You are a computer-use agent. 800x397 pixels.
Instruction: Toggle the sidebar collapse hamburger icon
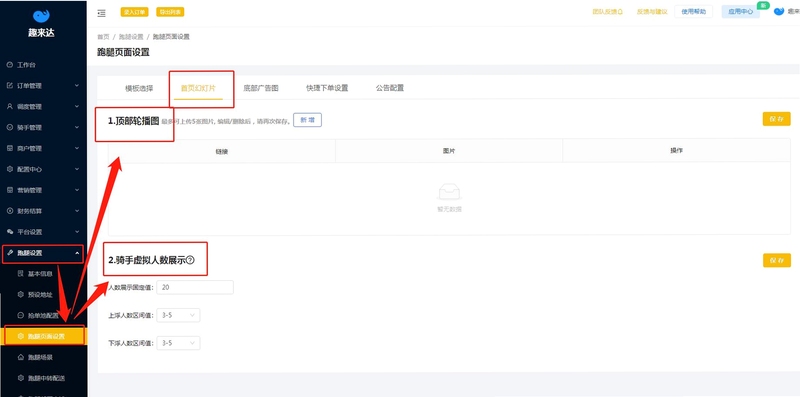pyautogui.click(x=102, y=13)
